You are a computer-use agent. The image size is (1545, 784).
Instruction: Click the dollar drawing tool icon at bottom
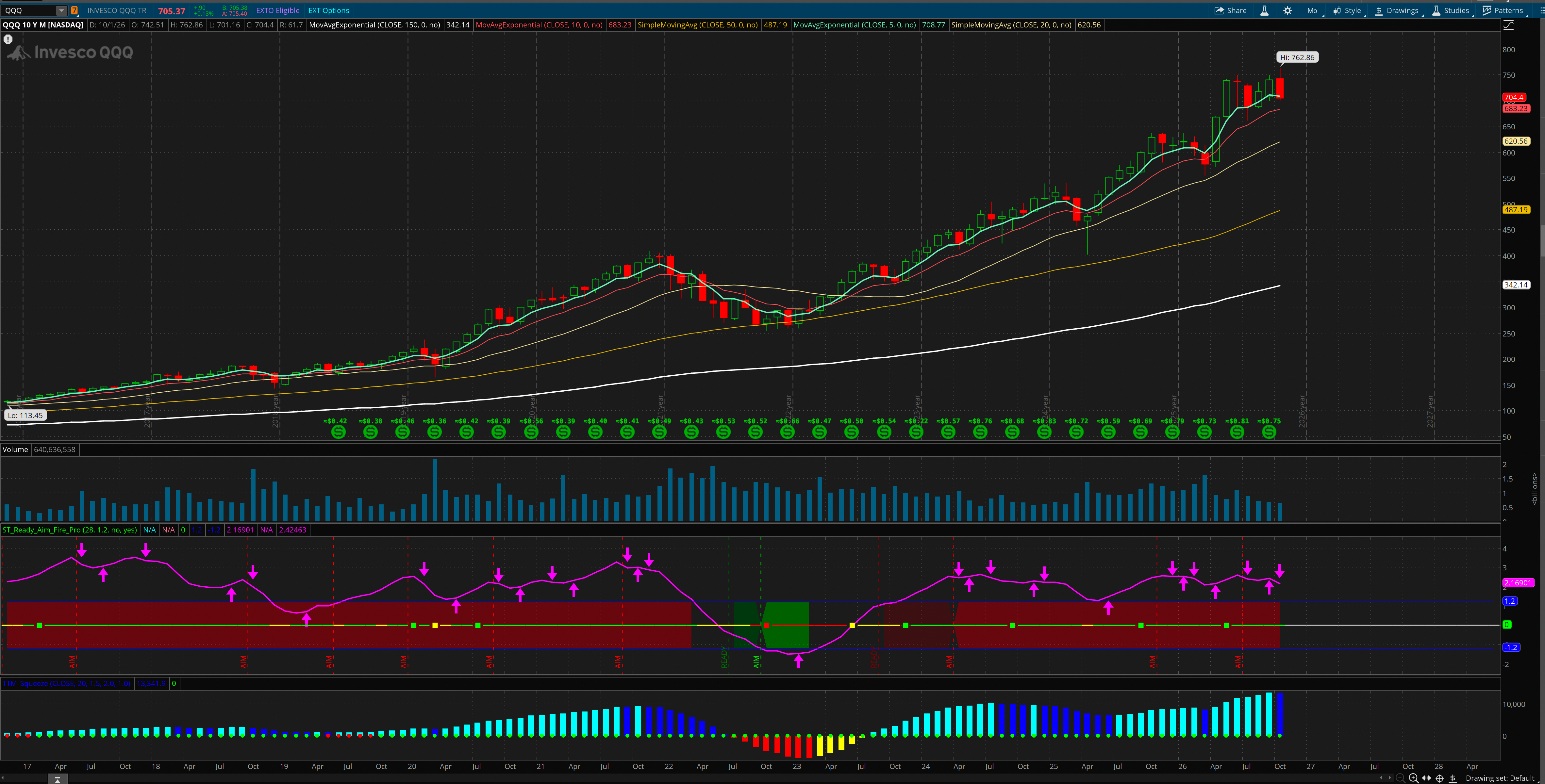coord(1453,778)
